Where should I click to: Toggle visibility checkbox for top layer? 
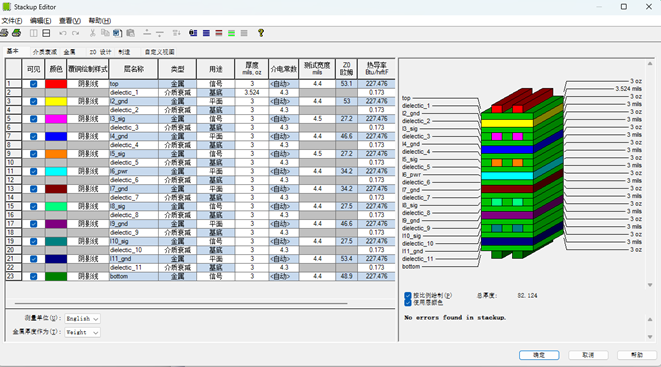33,84
